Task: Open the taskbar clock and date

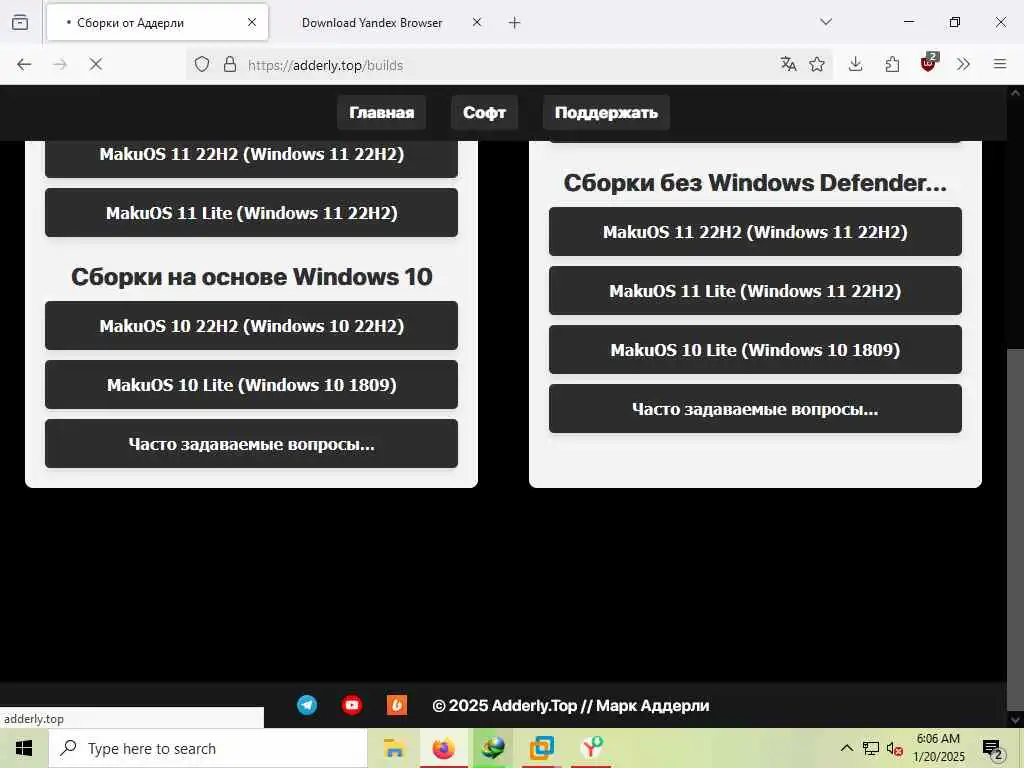Action: [938, 748]
